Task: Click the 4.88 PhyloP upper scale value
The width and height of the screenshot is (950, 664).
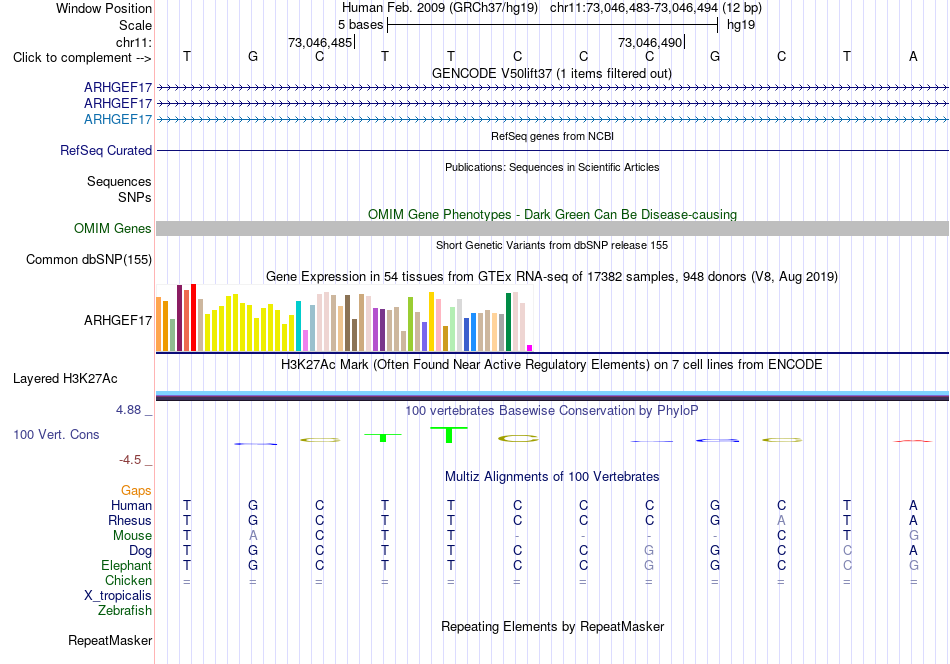Action: [128, 410]
